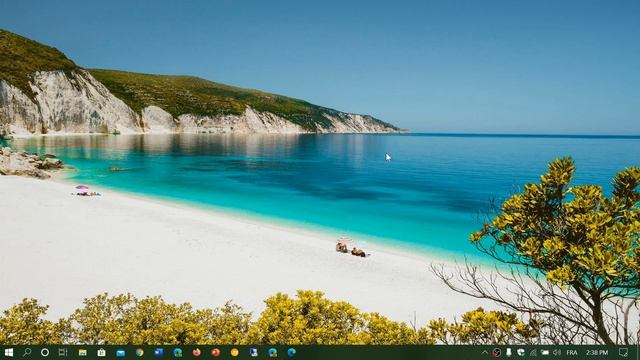
Task: Open File Explorer from taskbar
Action: pyautogui.click(x=82, y=352)
